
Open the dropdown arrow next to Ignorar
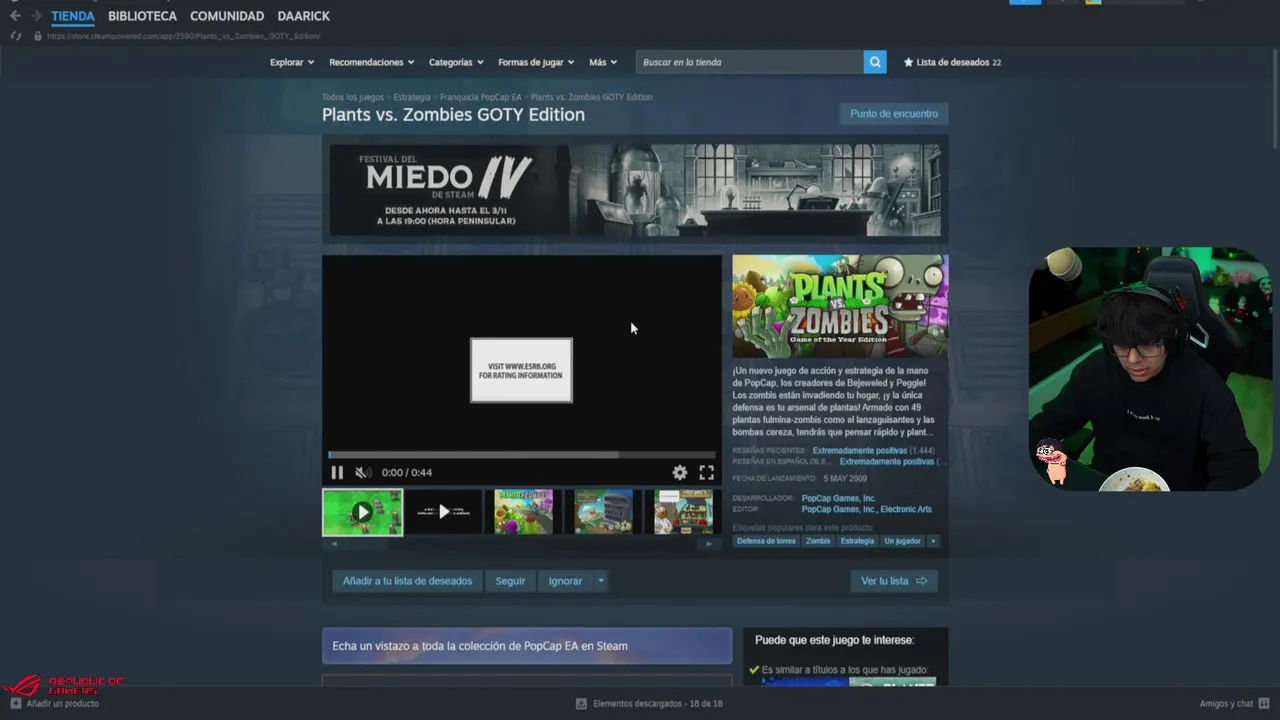click(601, 581)
